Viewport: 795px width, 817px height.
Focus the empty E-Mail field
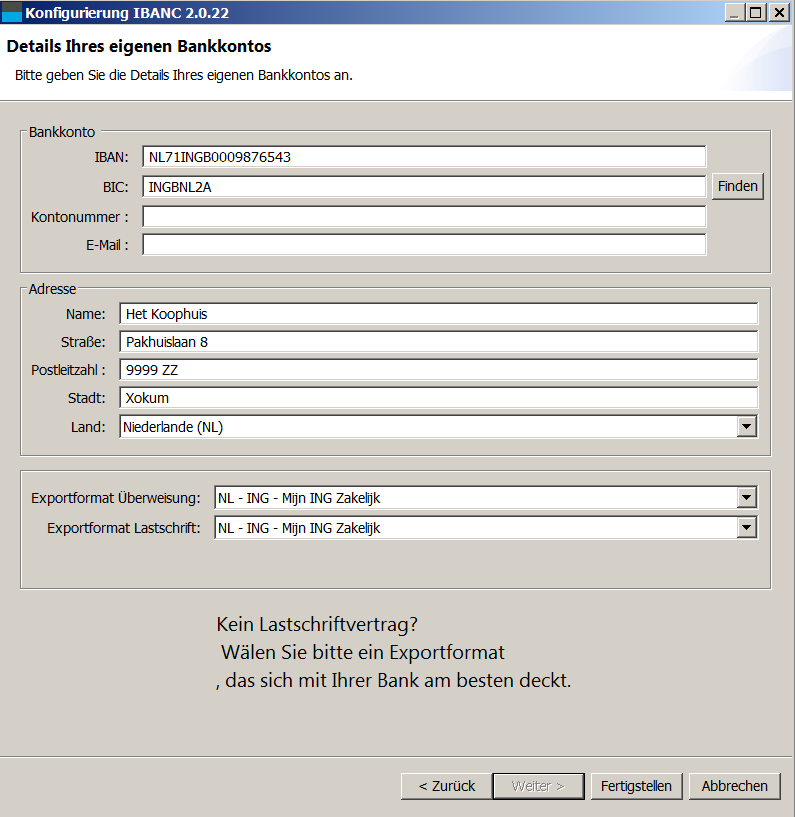pos(424,245)
